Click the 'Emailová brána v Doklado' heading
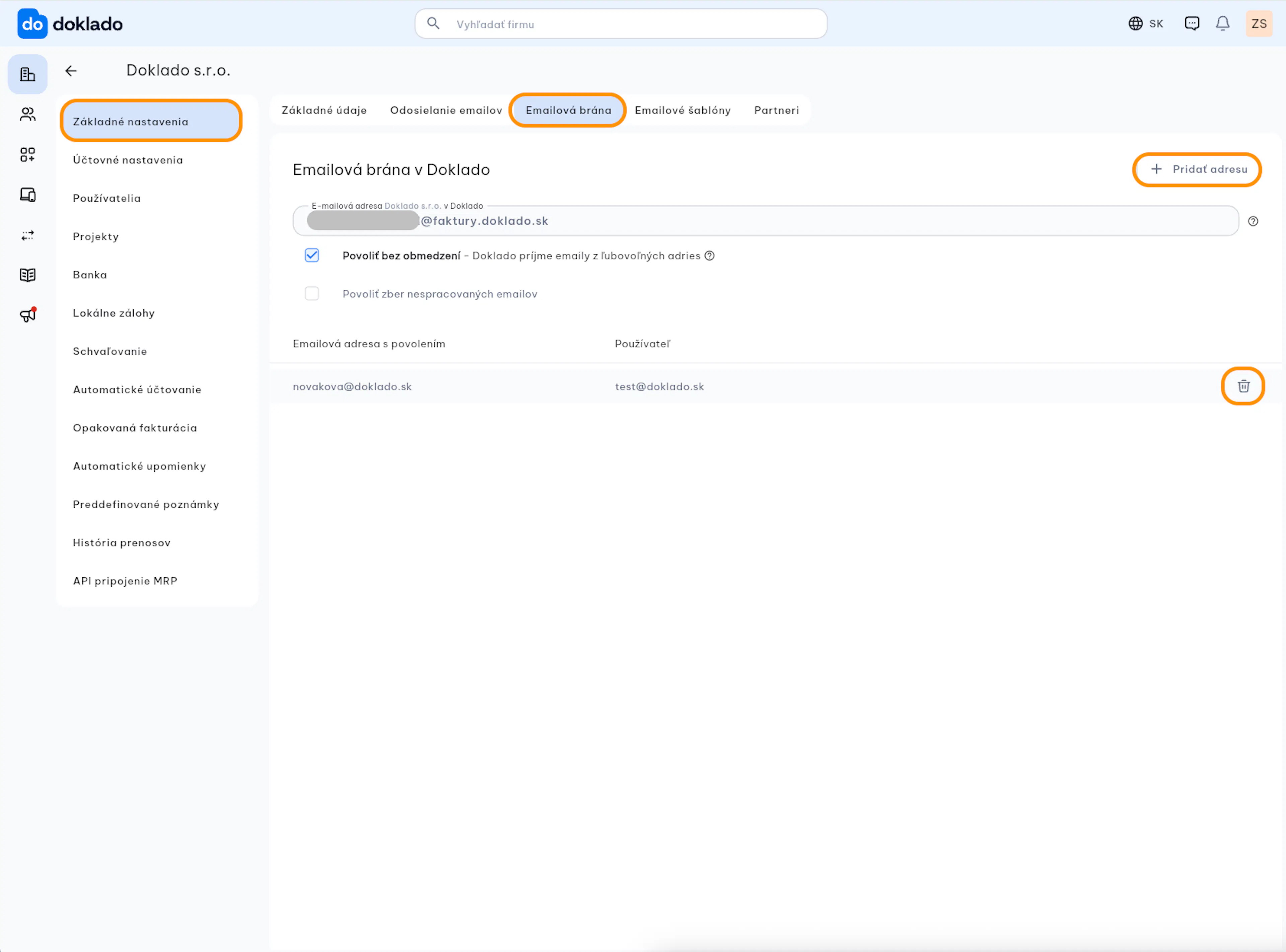 [x=391, y=169]
